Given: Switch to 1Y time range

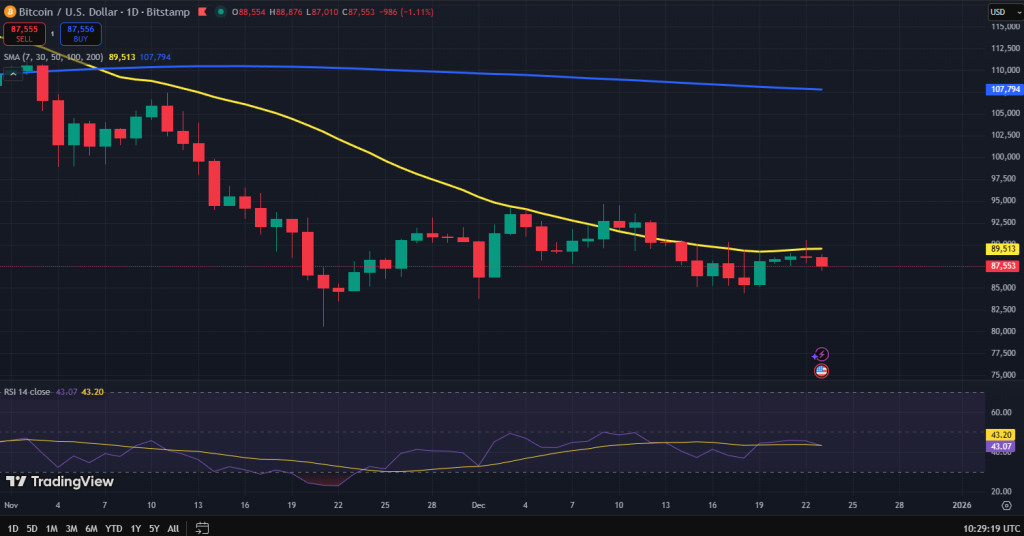Looking at the screenshot, I should click(x=136, y=528).
